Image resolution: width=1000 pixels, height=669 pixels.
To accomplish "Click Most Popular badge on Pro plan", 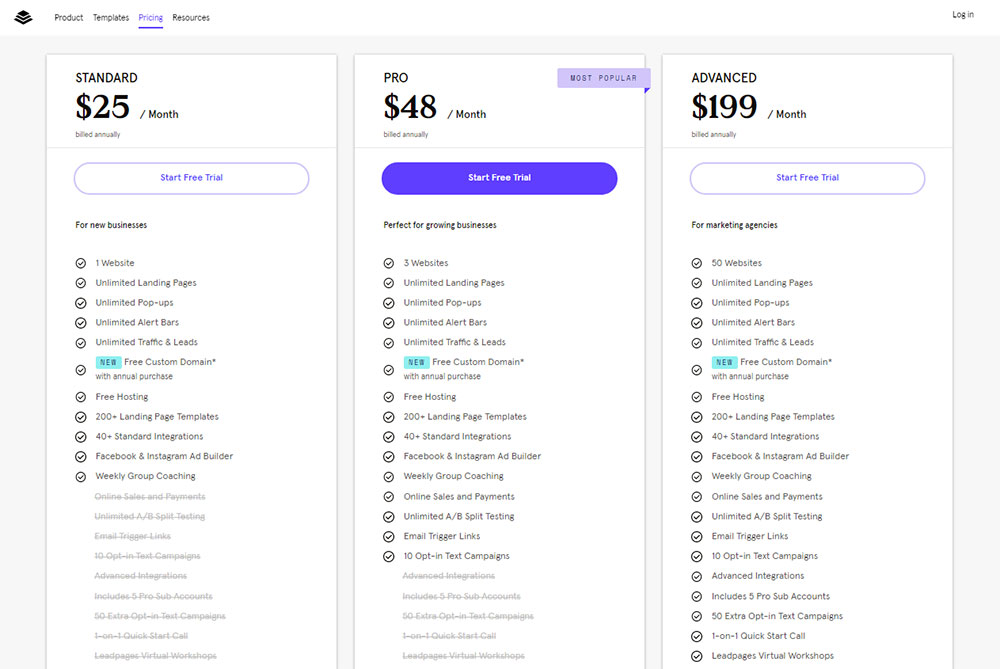I will (x=603, y=78).
